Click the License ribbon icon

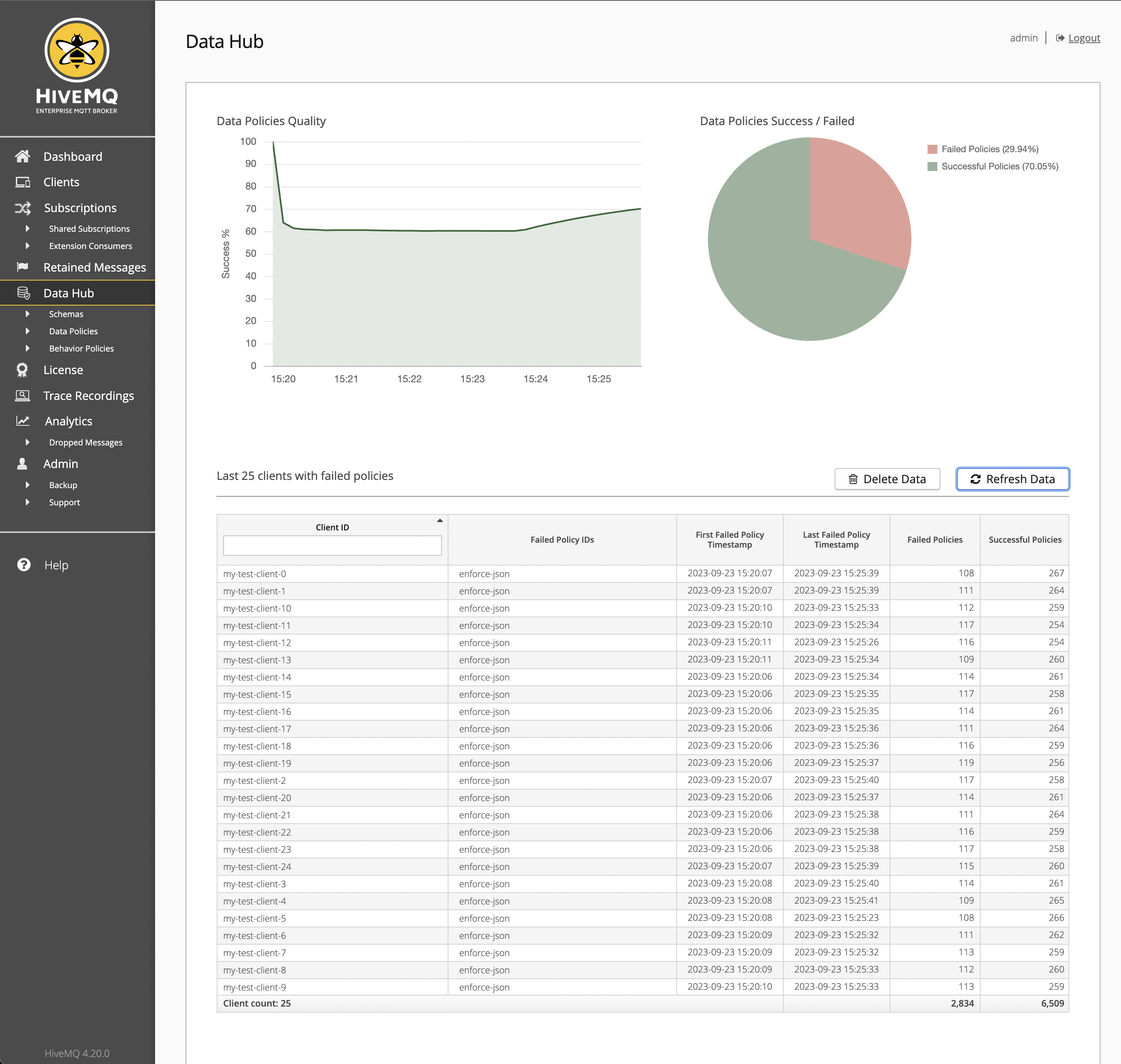pyautogui.click(x=22, y=370)
